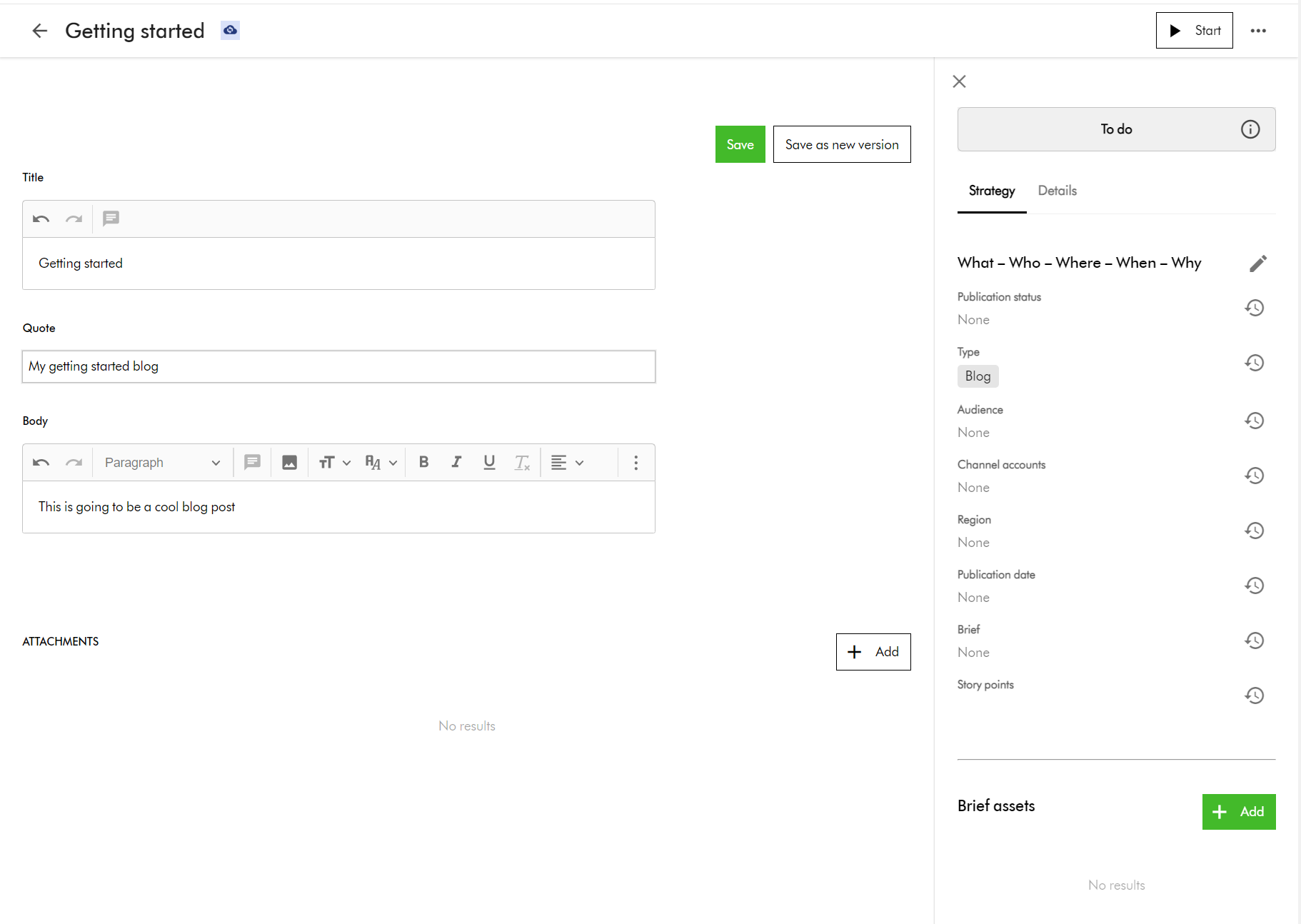Open the Paragraph style dropdown
This screenshot has height=924, width=1301.
coord(161,462)
